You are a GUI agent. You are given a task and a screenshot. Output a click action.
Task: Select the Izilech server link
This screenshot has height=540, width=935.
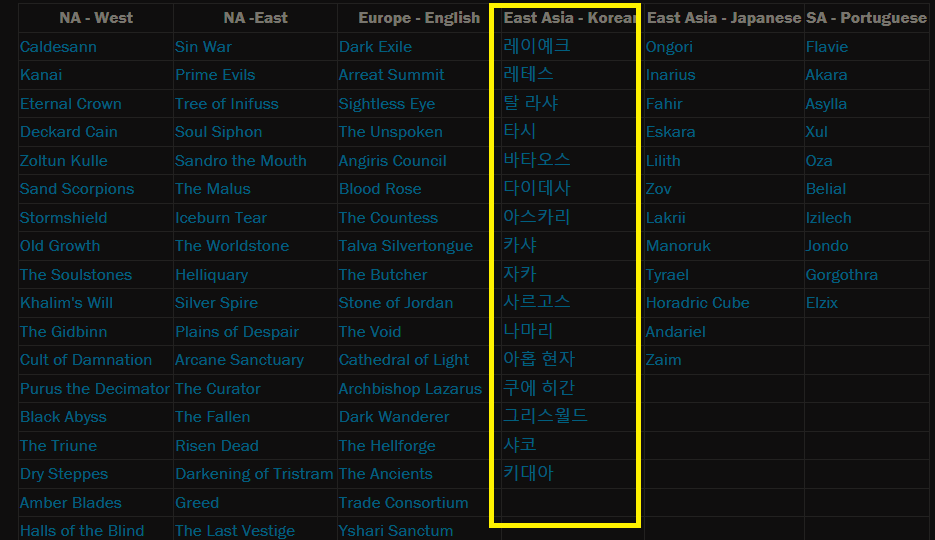[x=828, y=218]
